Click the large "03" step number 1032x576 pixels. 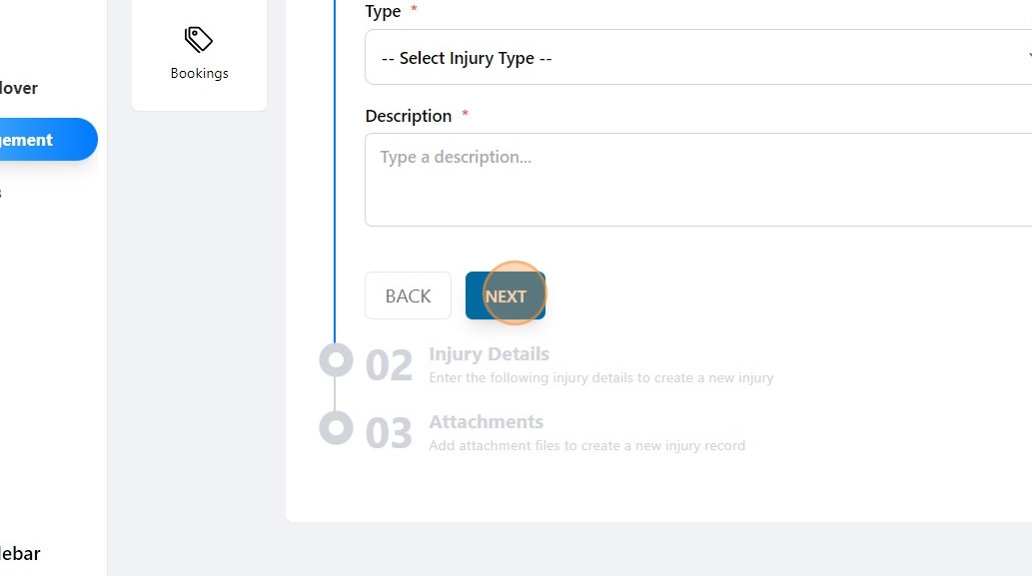point(389,434)
